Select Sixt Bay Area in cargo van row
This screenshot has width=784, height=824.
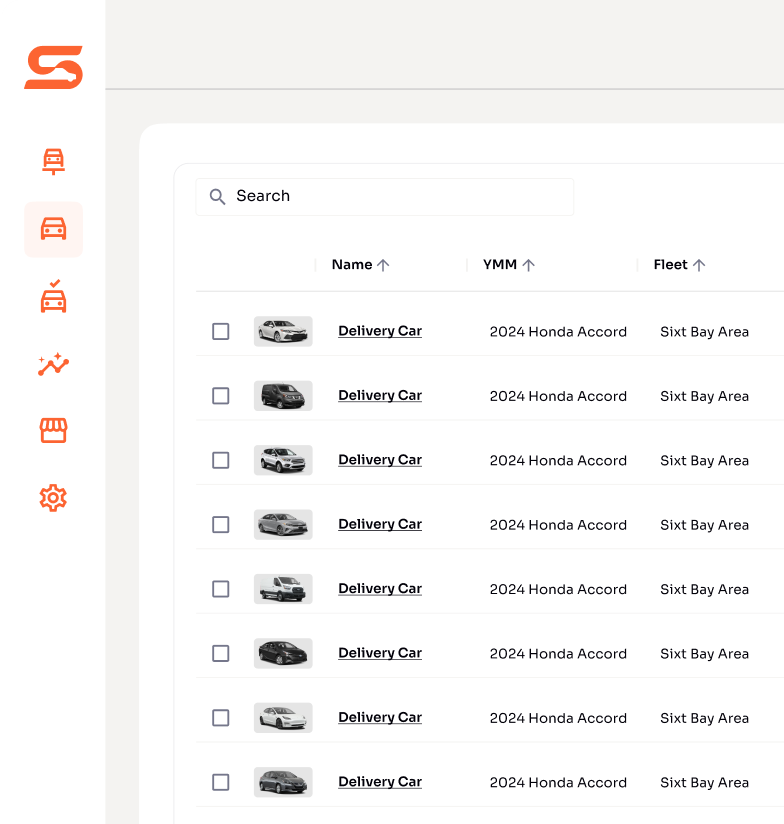click(704, 590)
